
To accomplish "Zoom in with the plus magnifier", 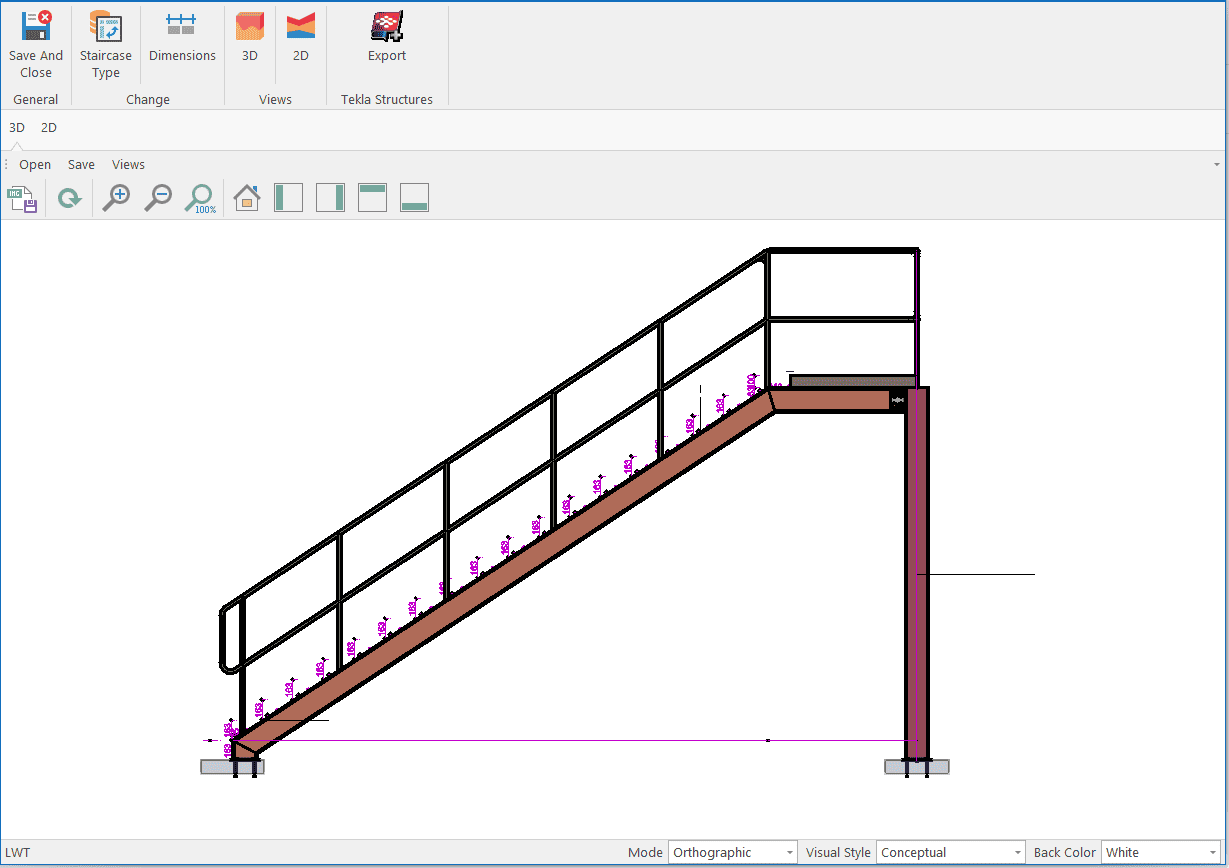I will click(117, 198).
